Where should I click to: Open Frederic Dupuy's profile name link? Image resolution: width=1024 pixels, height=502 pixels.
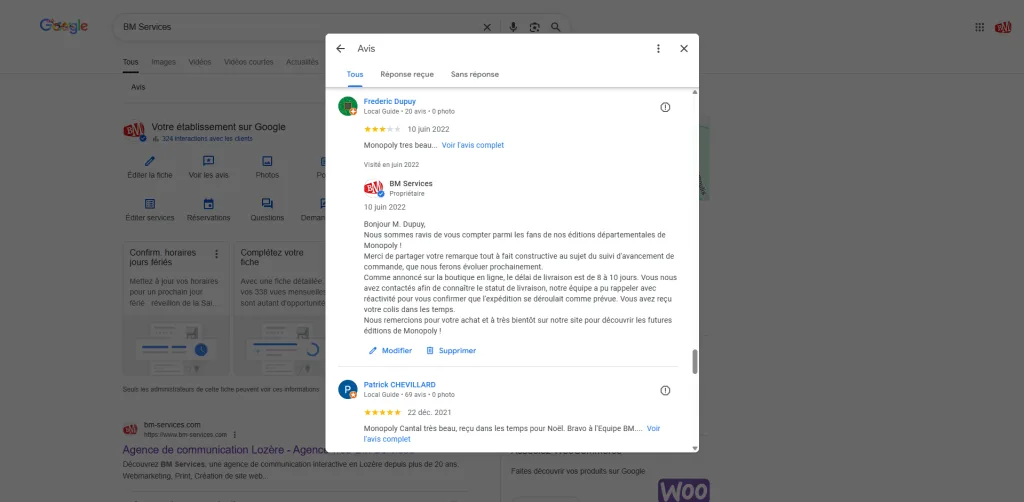pyautogui.click(x=390, y=101)
